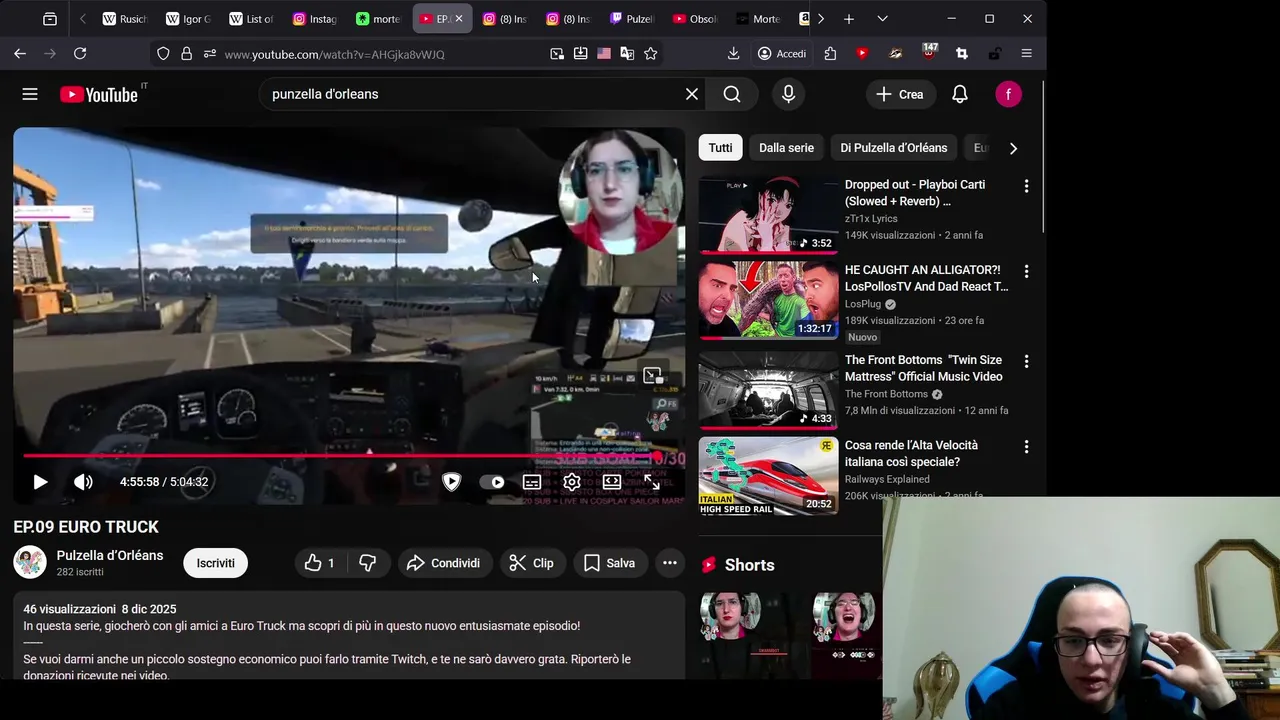Reload the current page
This screenshot has height=720, width=1280.
point(80,54)
